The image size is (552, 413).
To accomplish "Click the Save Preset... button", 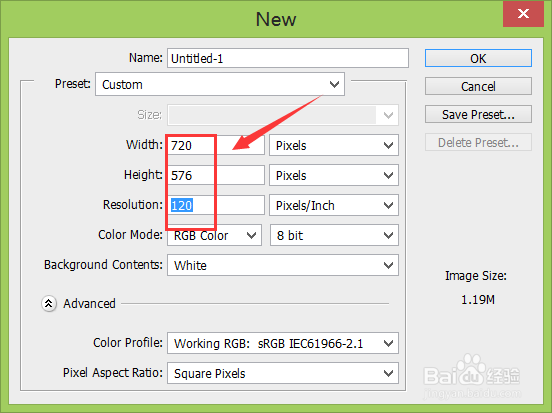I will [478, 114].
